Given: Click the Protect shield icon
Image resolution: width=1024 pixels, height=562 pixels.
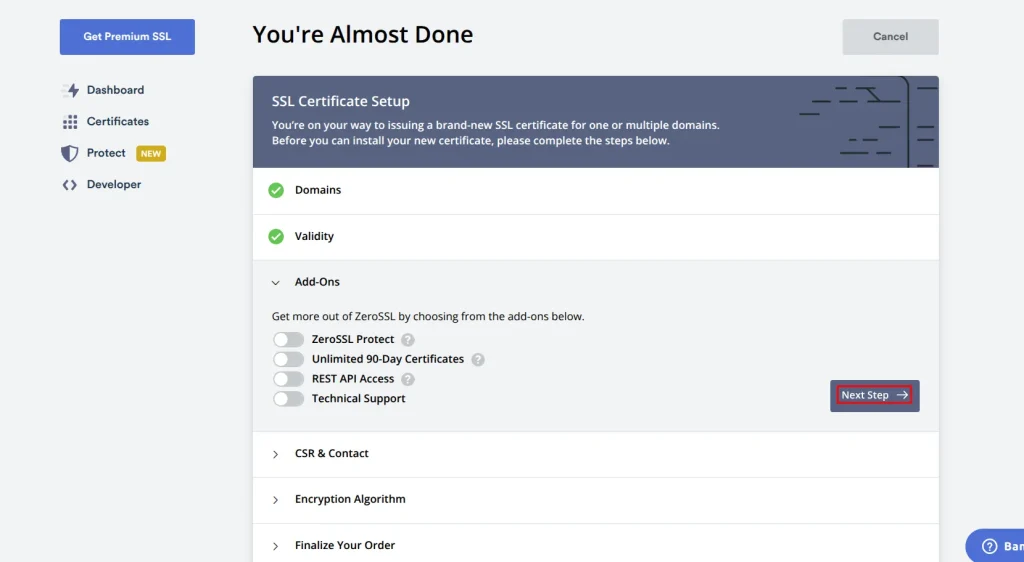Looking at the screenshot, I should 69,153.
